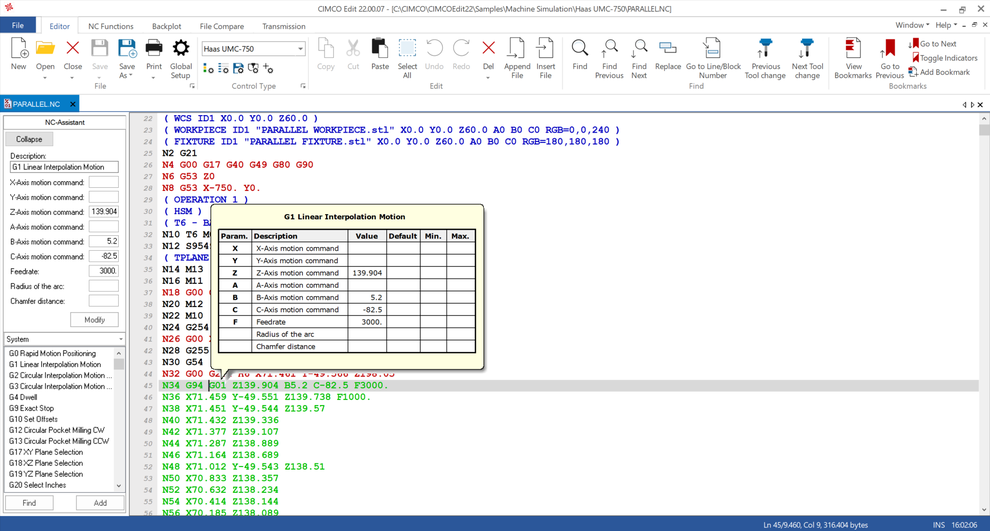
Task: Click the Add button
Action: 100,503
